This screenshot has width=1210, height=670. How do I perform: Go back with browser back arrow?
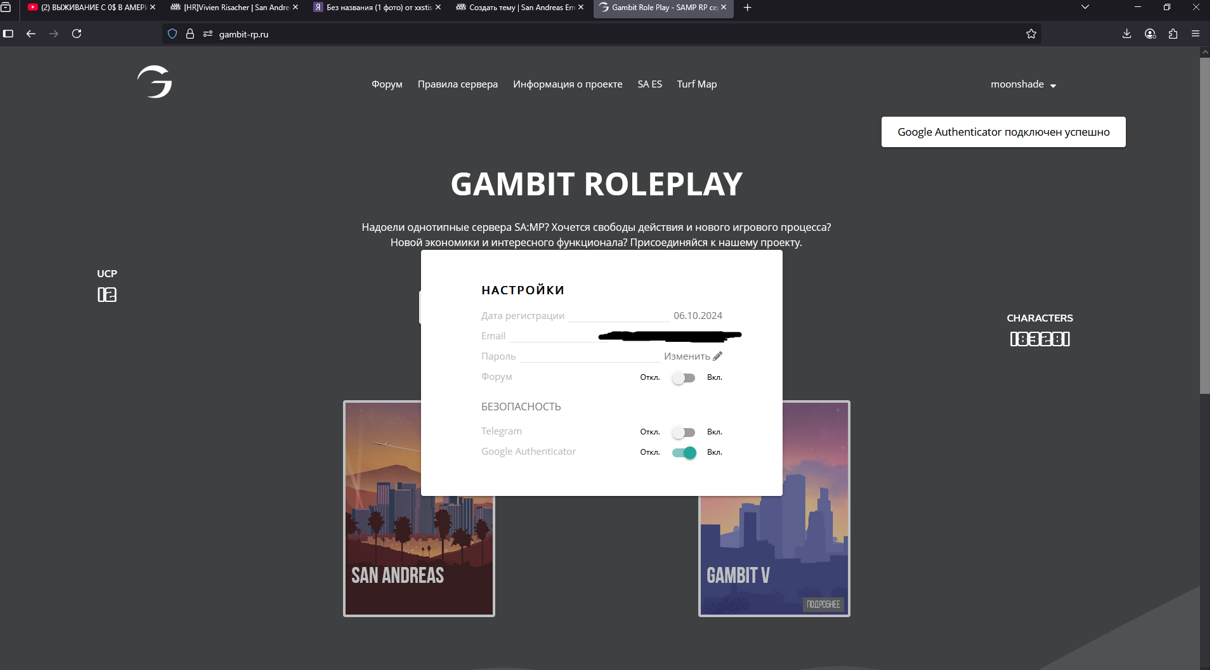[x=31, y=34]
